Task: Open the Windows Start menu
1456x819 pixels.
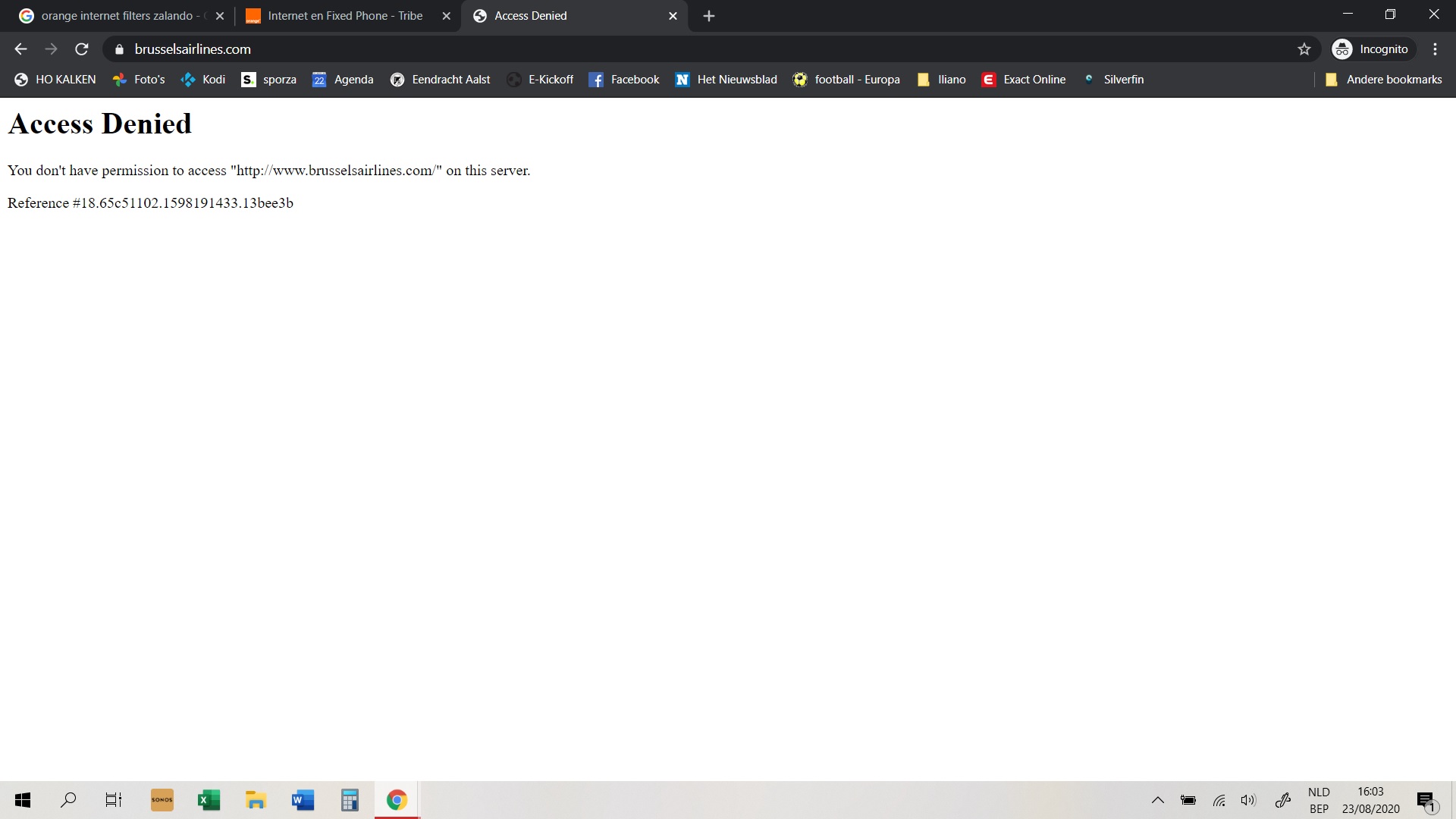Action: pyautogui.click(x=23, y=800)
